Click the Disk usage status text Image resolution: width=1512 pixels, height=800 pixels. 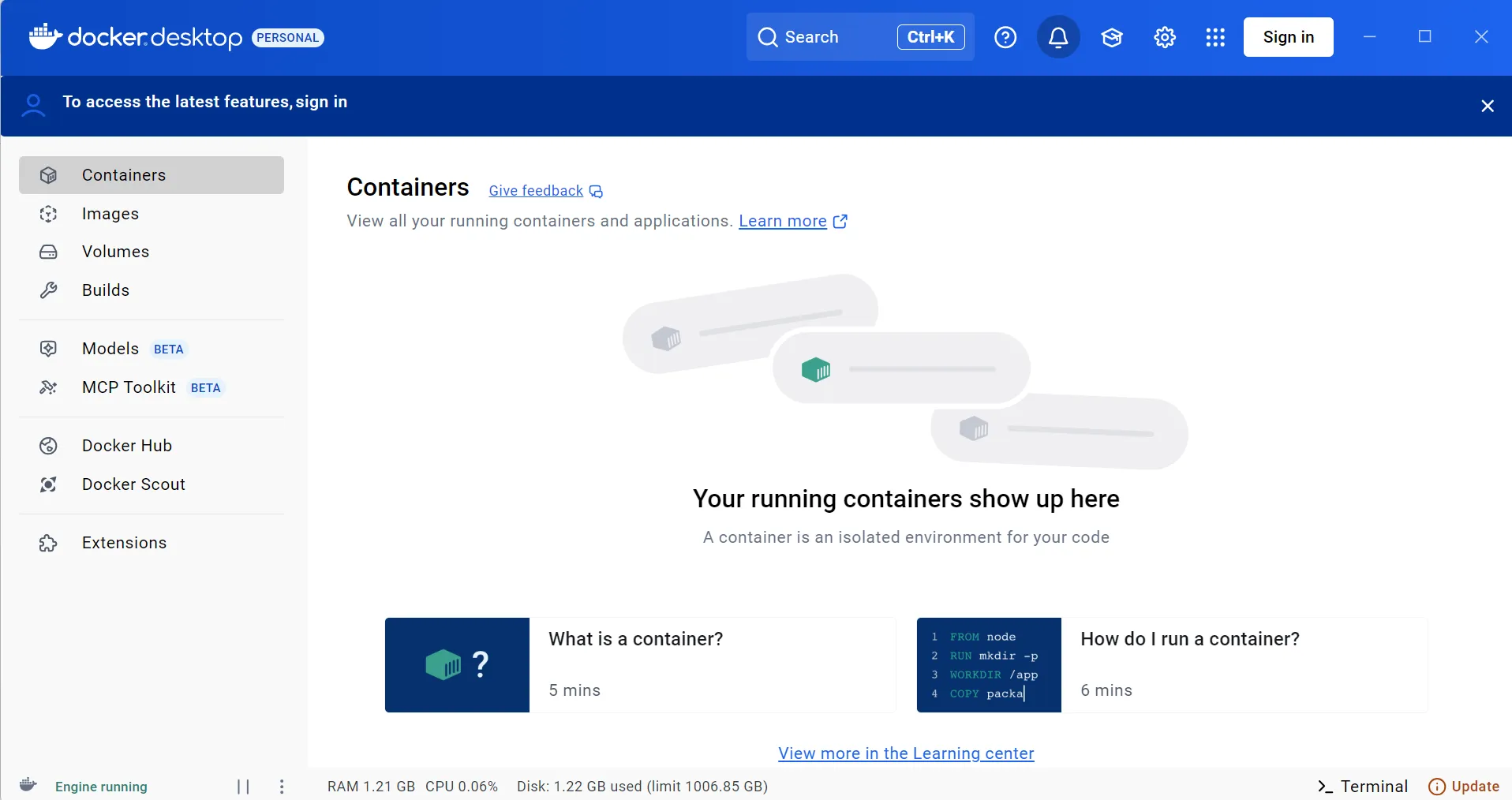coord(642,787)
